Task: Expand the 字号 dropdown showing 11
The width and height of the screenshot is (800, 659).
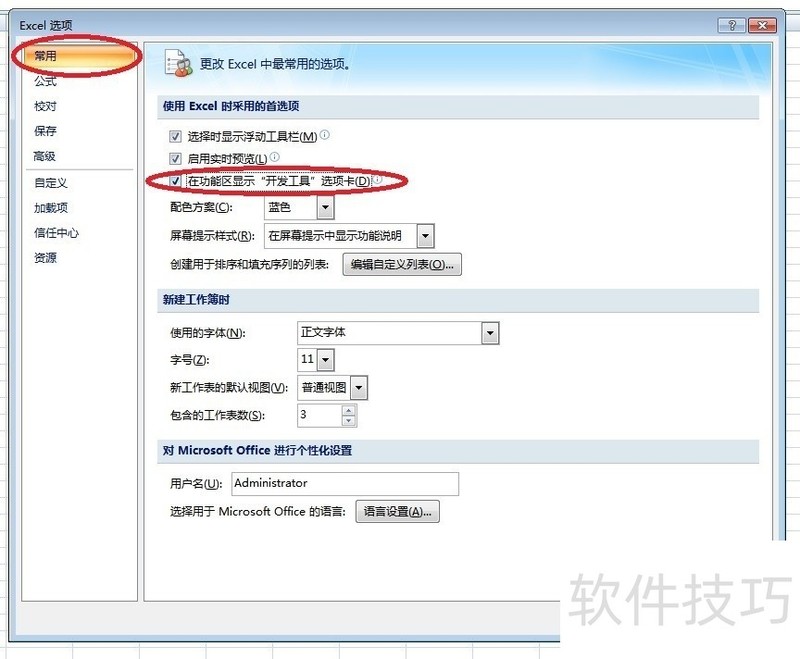Action: [x=326, y=360]
